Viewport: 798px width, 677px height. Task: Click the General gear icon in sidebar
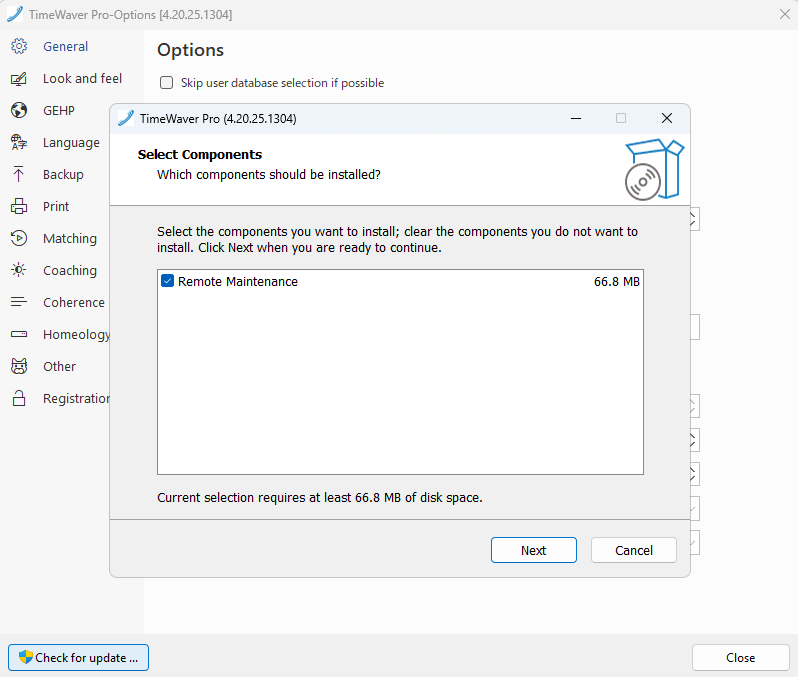(19, 46)
